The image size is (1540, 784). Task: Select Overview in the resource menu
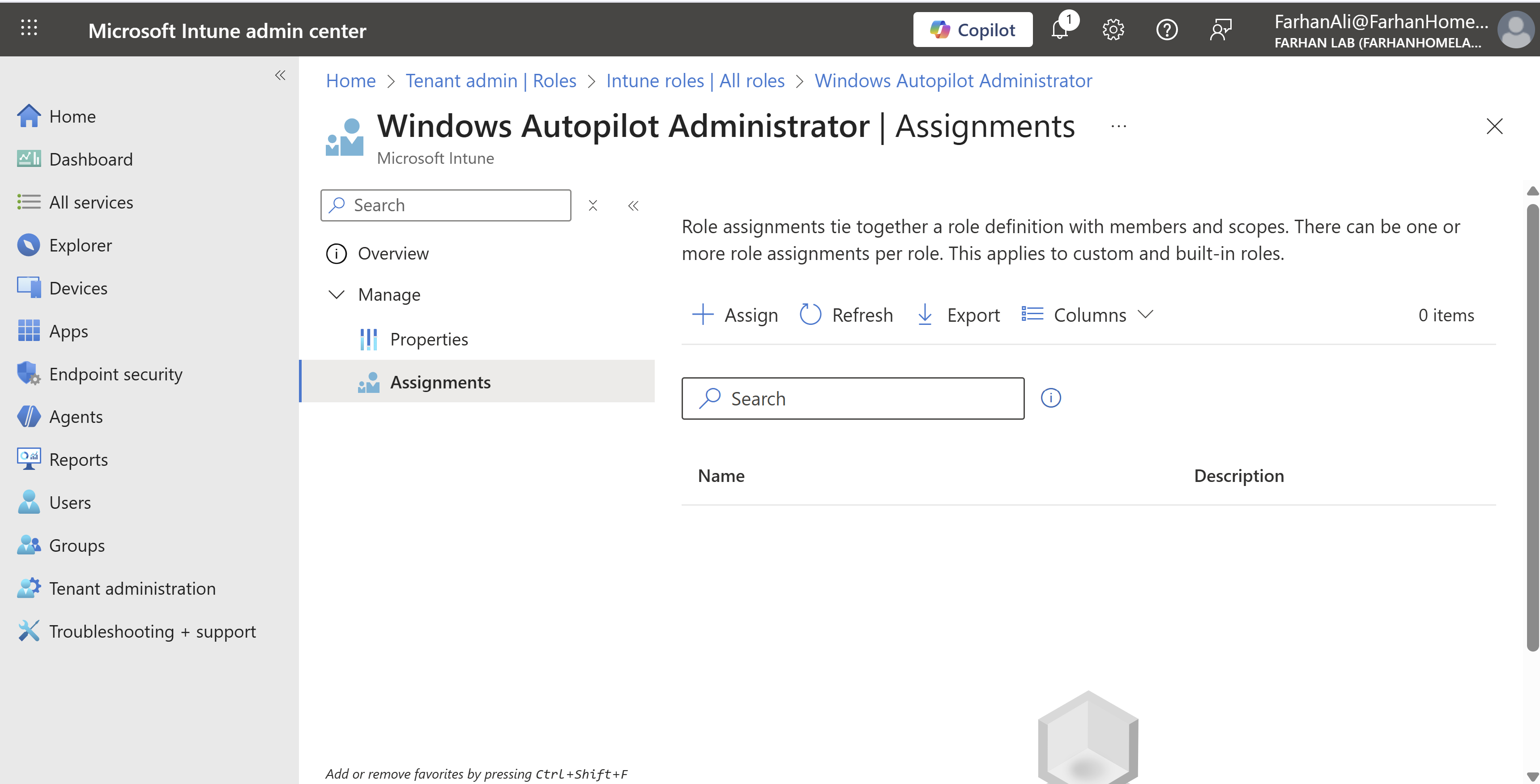pos(393,253)
